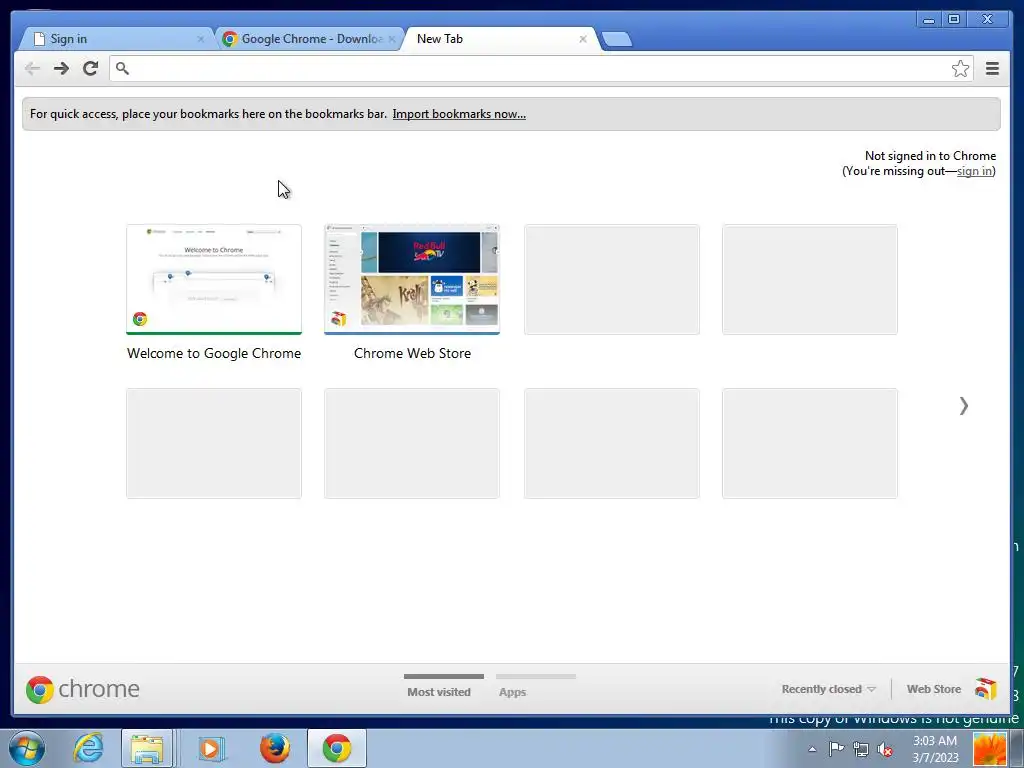Viewport: 1024px width, 768px height.
Task: Click the muted volume tray icon
Action: pos(886,749)
